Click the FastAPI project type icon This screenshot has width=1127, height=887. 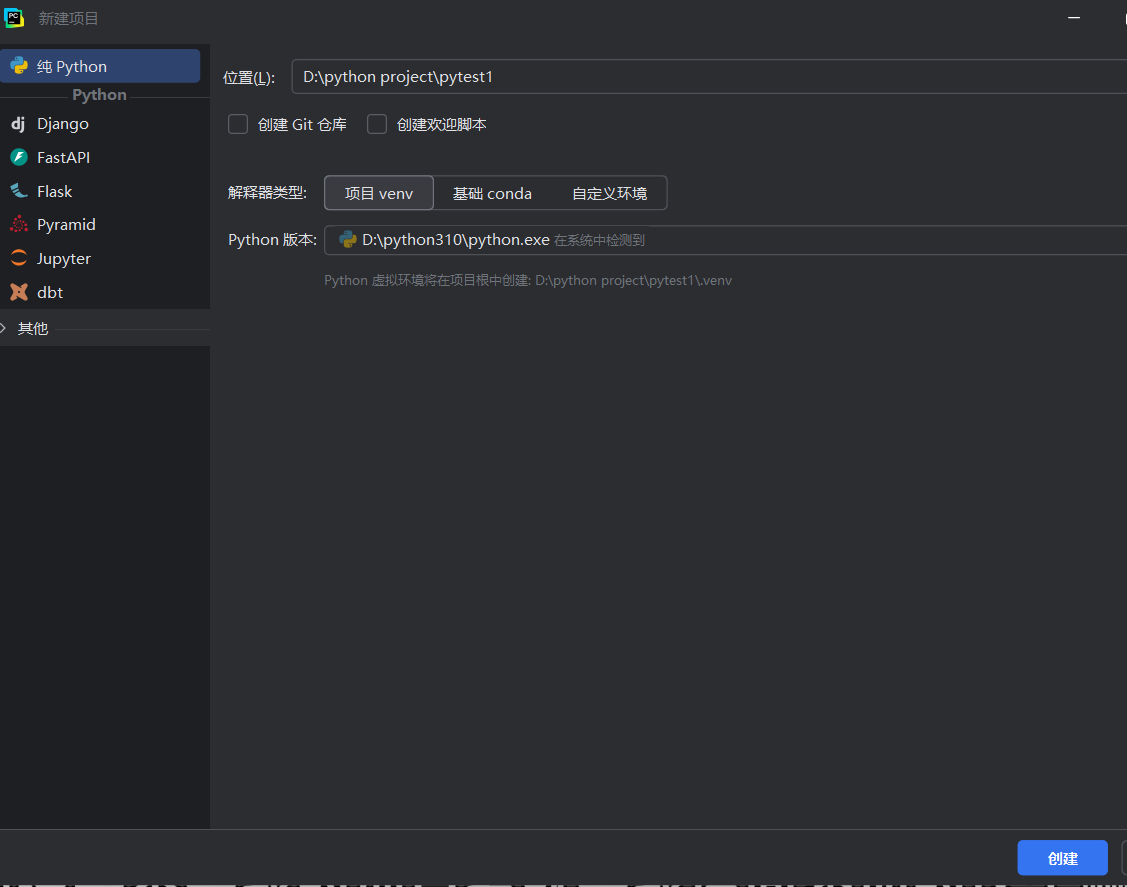(x=19, y=157)
